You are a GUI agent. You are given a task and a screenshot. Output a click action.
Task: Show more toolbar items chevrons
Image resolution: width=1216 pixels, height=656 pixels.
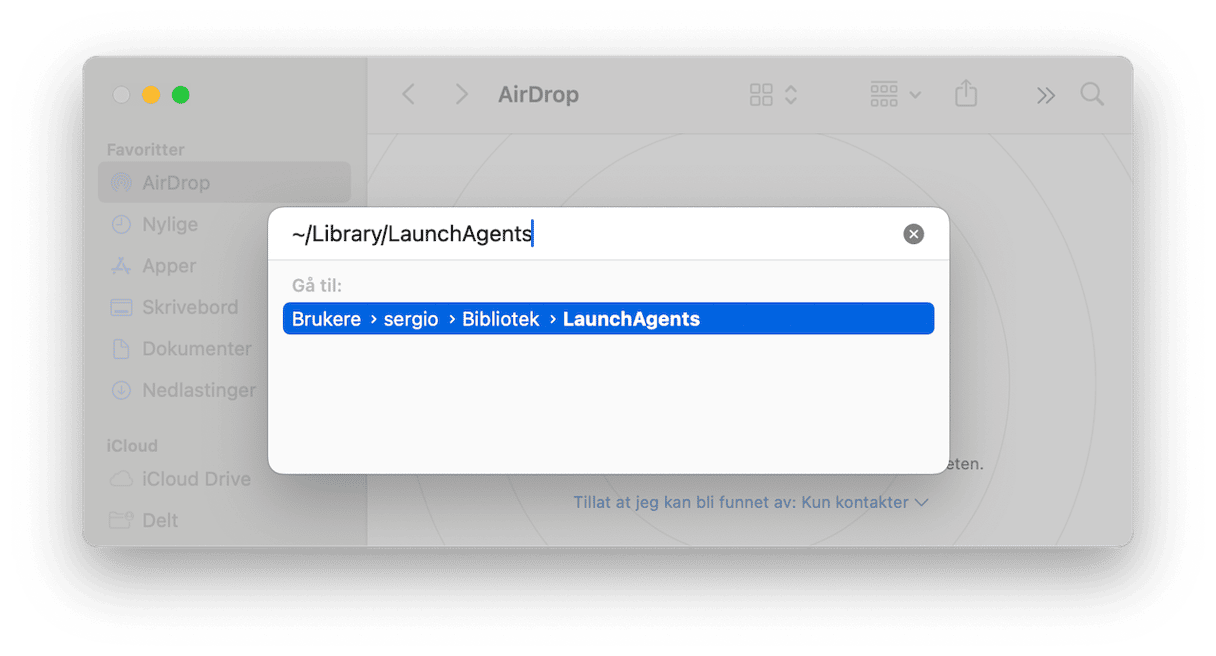click(x=1045, y=95)
